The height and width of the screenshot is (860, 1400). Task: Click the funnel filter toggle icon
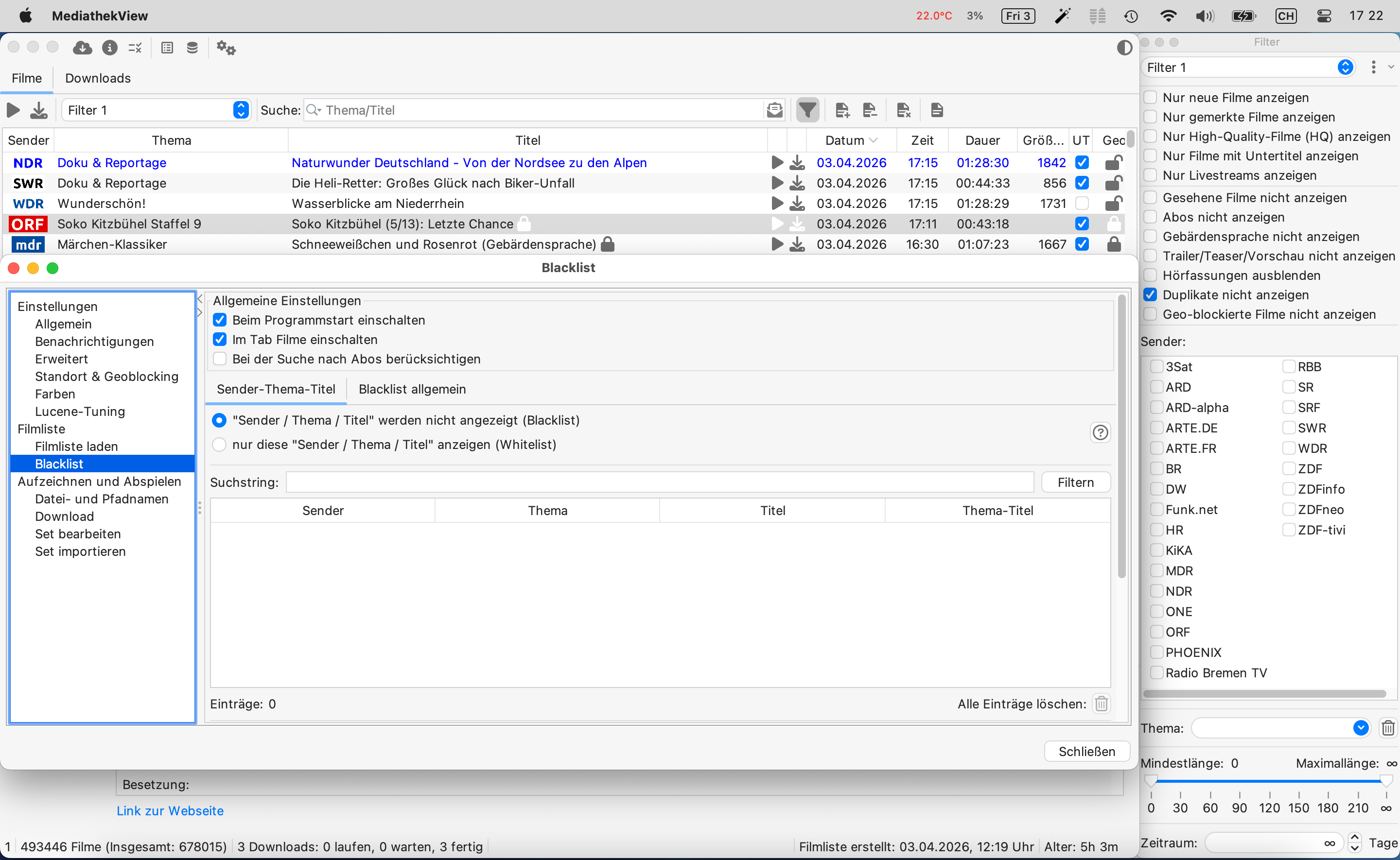807,110
